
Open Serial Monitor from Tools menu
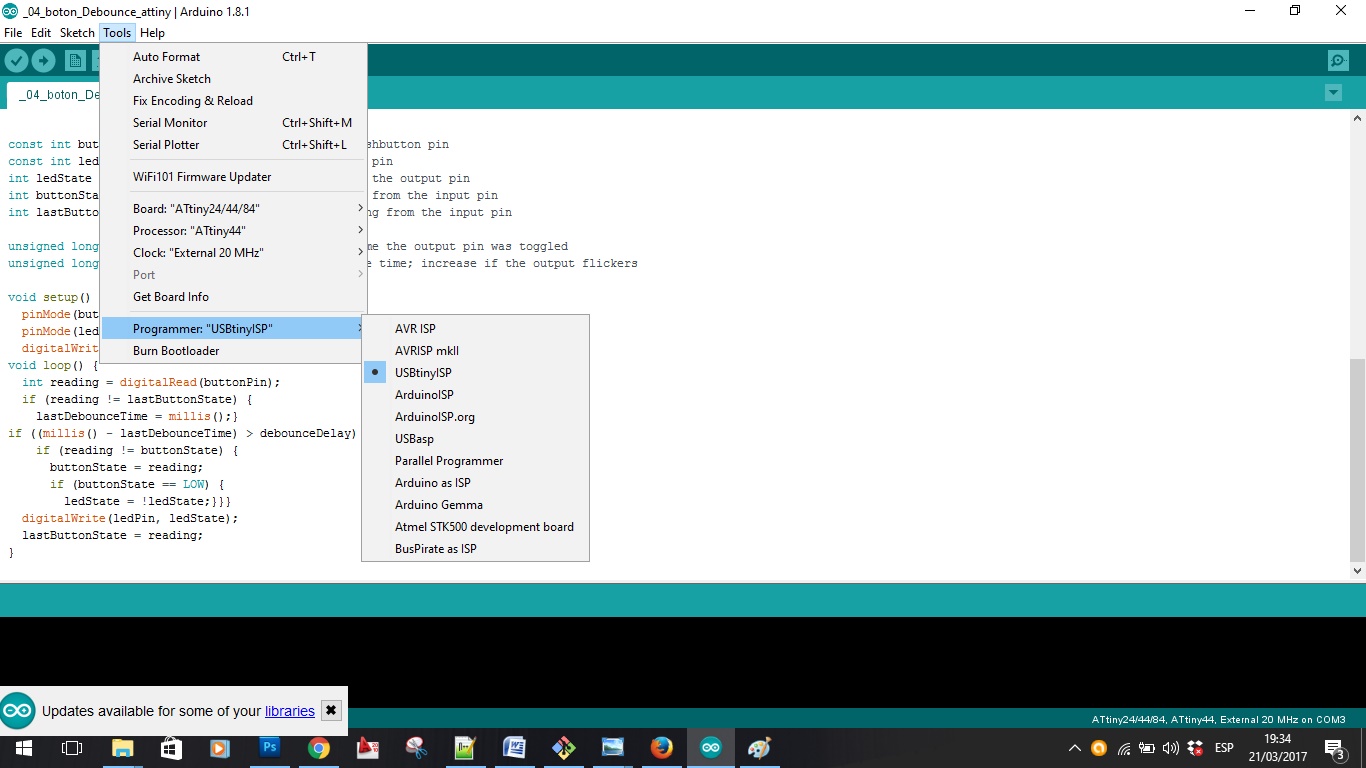(x=234, y=123)
